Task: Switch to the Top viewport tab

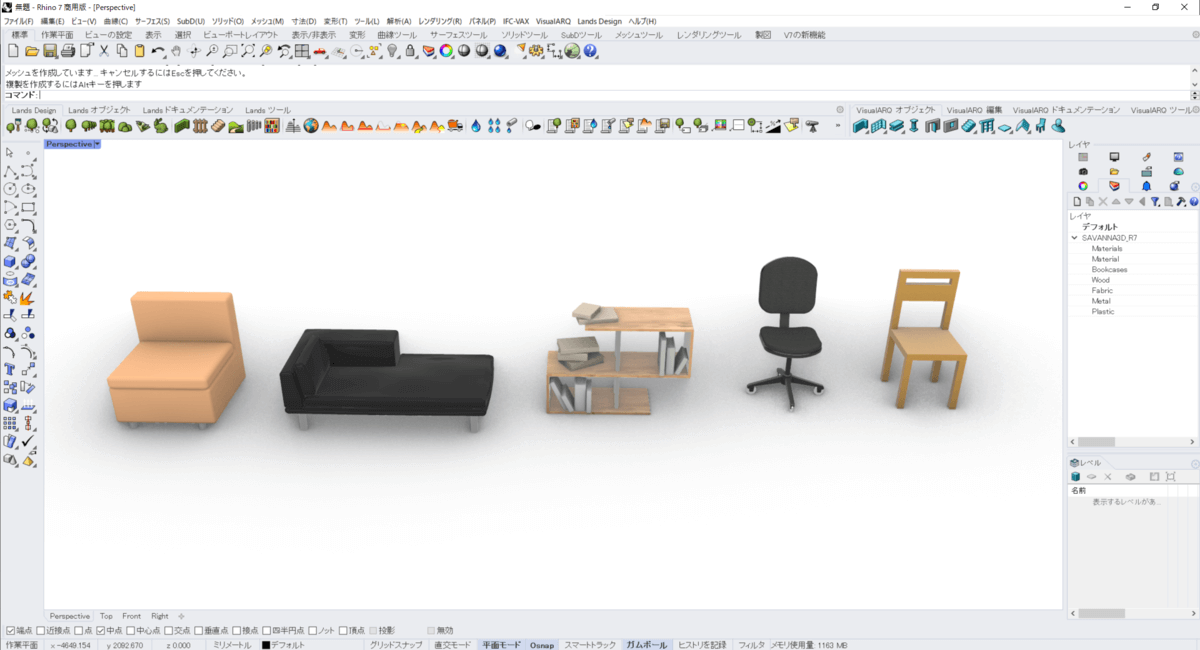Action: (x=106, y=616)
